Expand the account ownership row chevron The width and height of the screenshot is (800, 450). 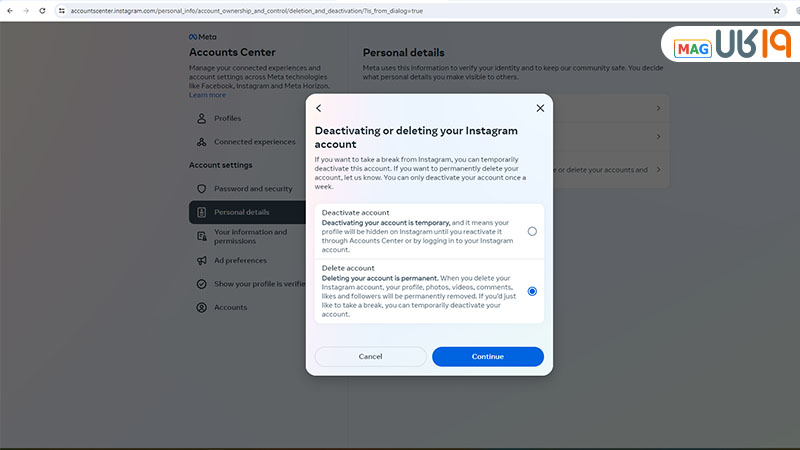(658, 170)
